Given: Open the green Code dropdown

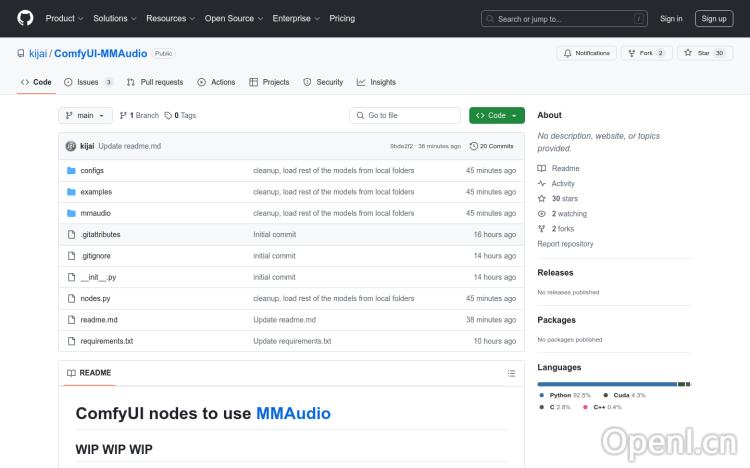Looking at the screenshot, I should 496,116.
